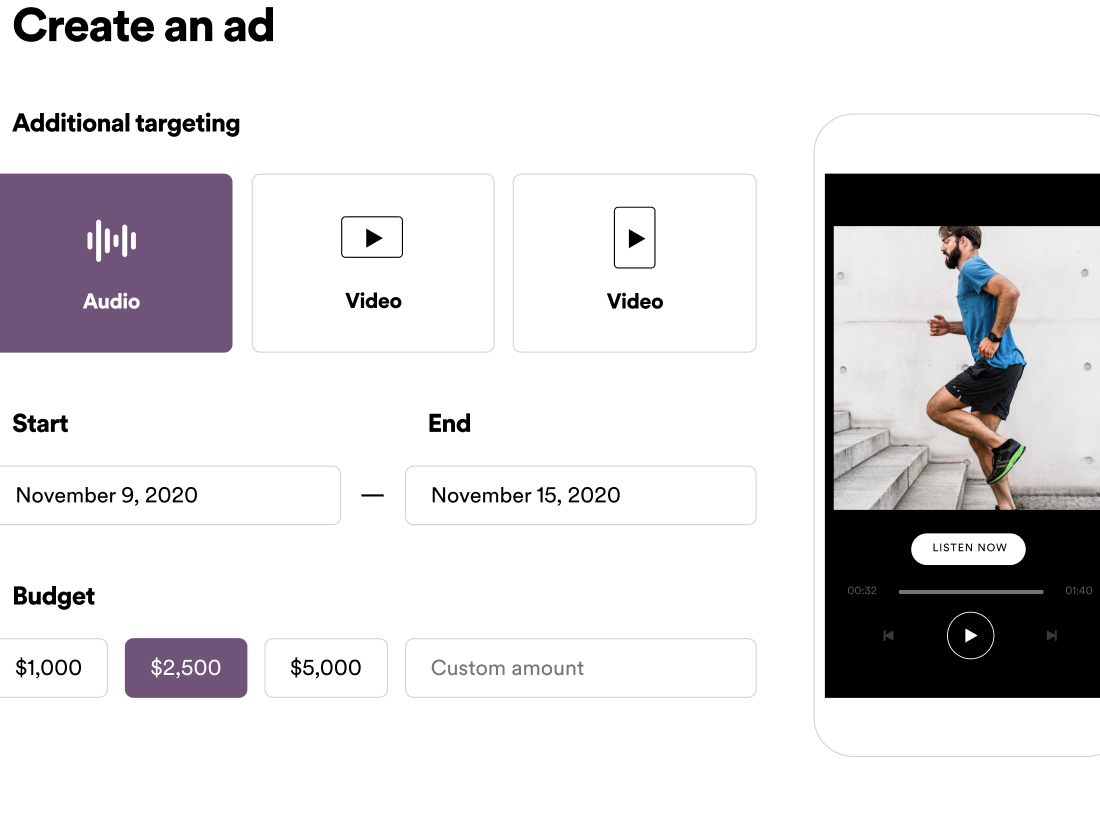Open the End date field
The width and height of the screenshot is (1100, 825).
(x=580, y=495)
